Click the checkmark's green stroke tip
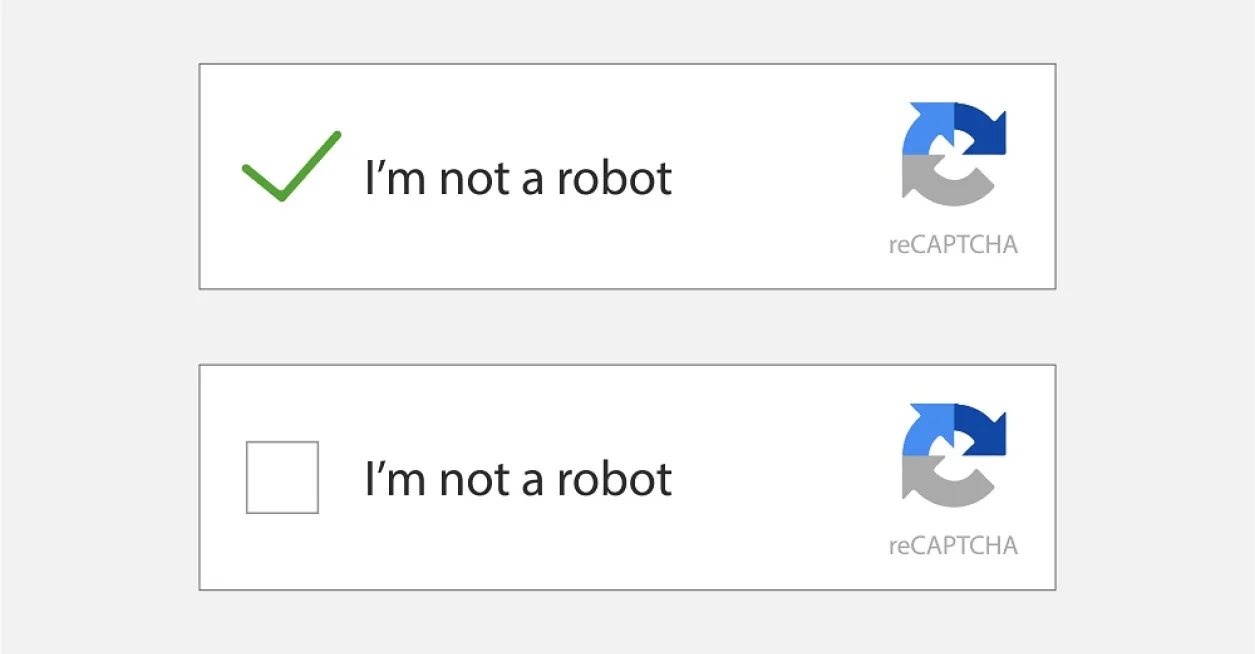Viewport: 1255px width, 654px height. tap(338, 133)
